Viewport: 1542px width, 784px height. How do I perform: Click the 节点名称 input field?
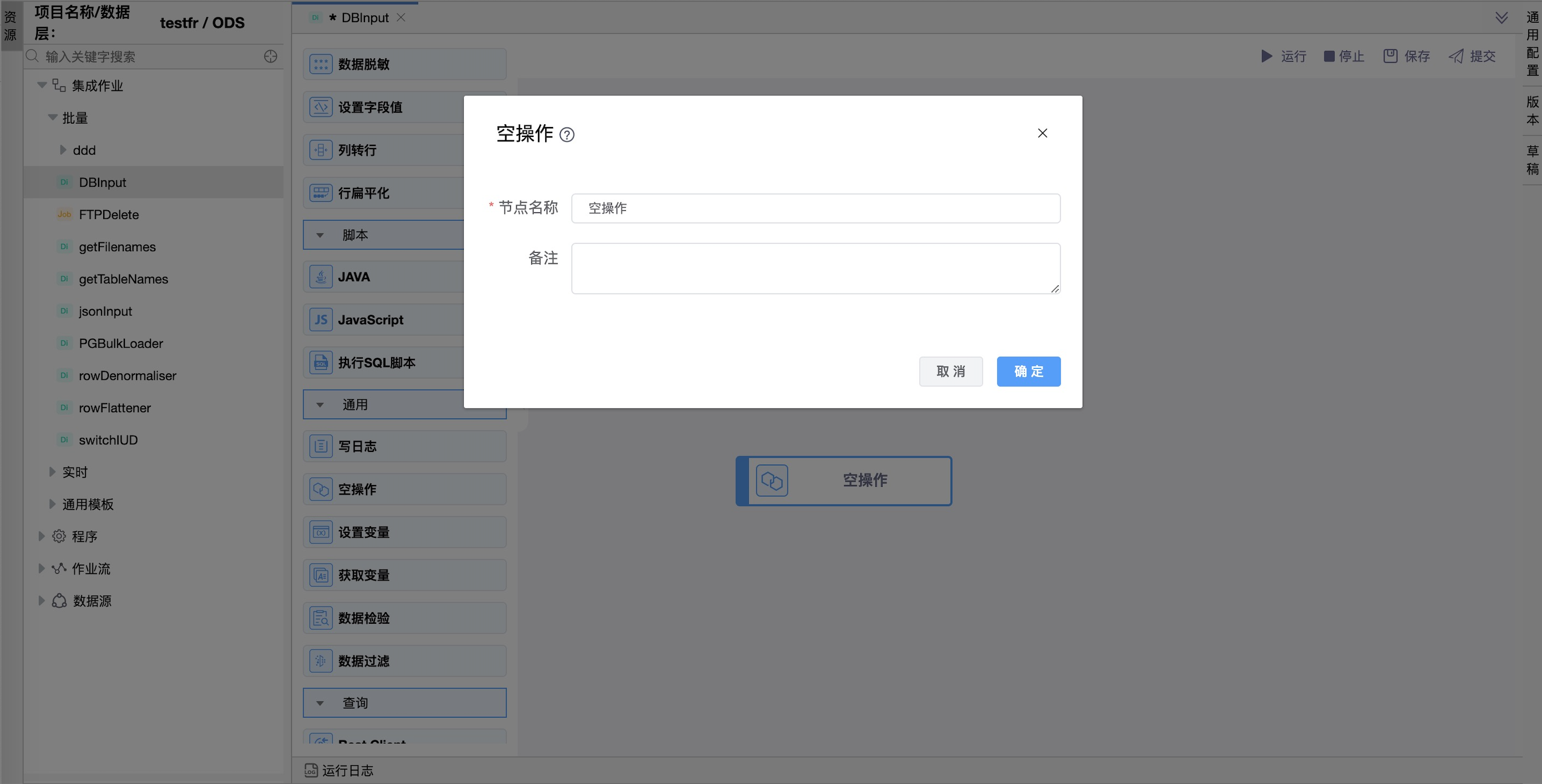pos(815,208)
